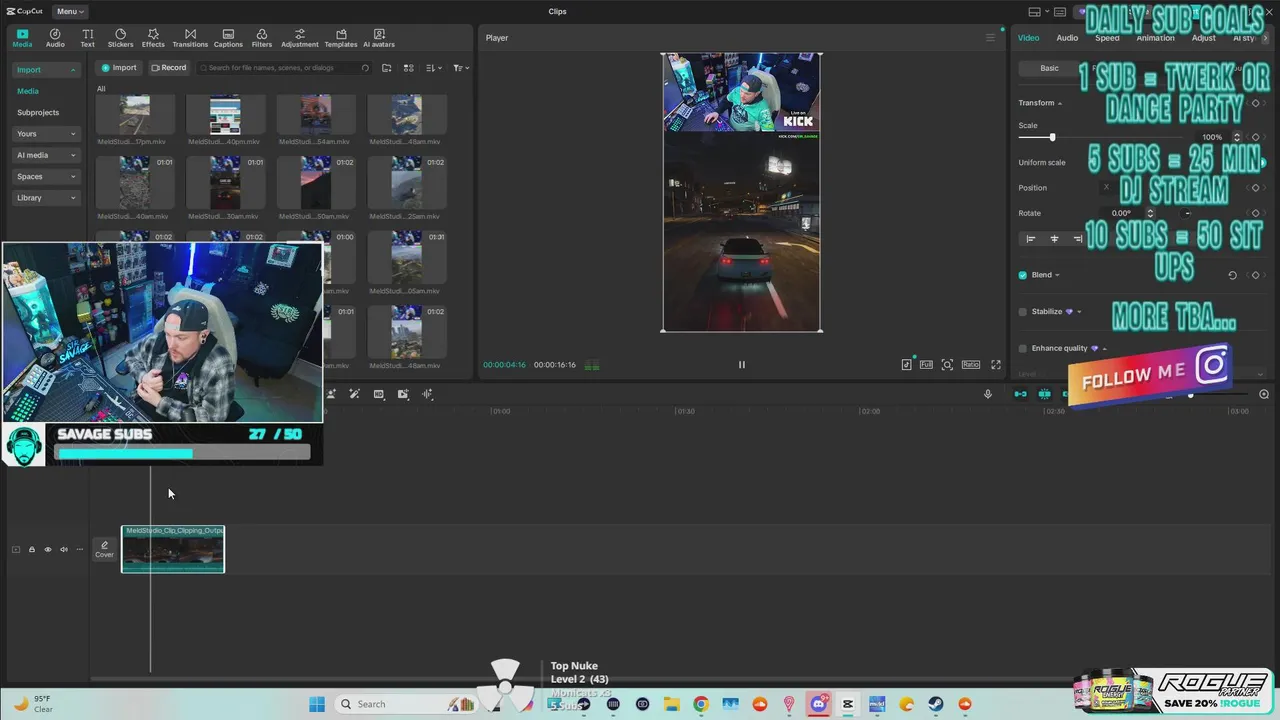1280x720 pixels.
Task: Open Discord from the taskbar
Action: click(819, 704)
